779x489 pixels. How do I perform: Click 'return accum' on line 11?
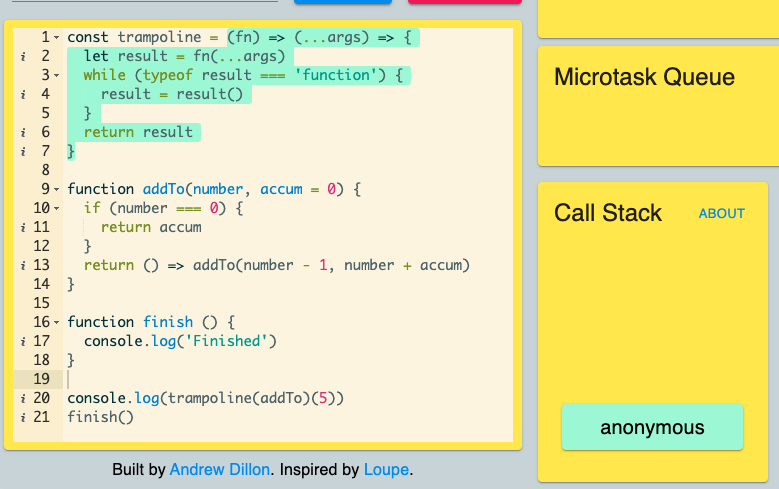pyautogui.click(x=151, y=227)
